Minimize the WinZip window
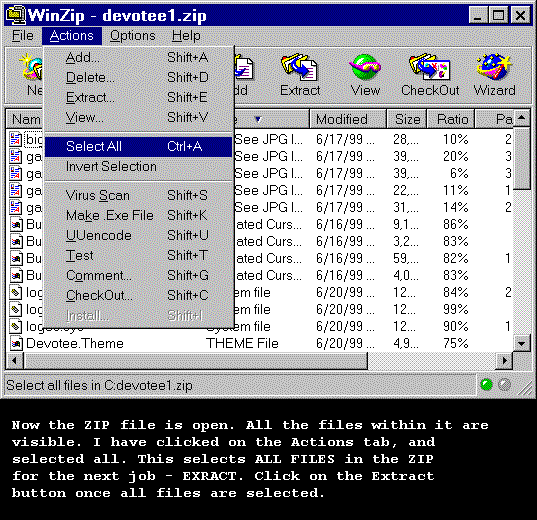537x520 pixels. click(x=477, y=16)
